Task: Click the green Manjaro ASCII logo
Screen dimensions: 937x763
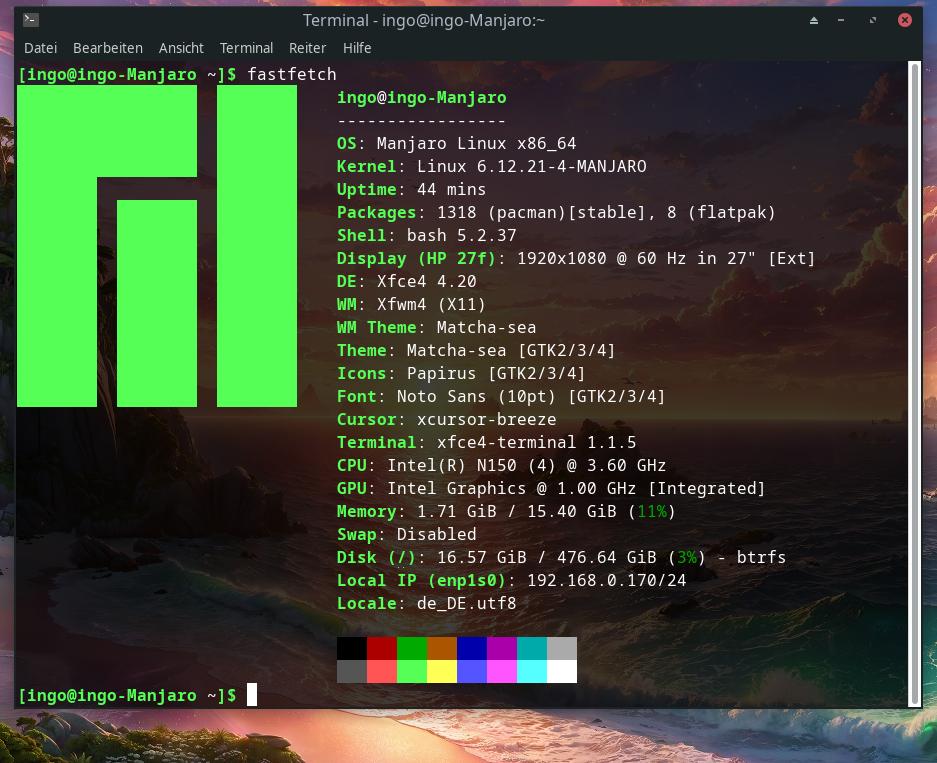Action: tap(157, 246)
